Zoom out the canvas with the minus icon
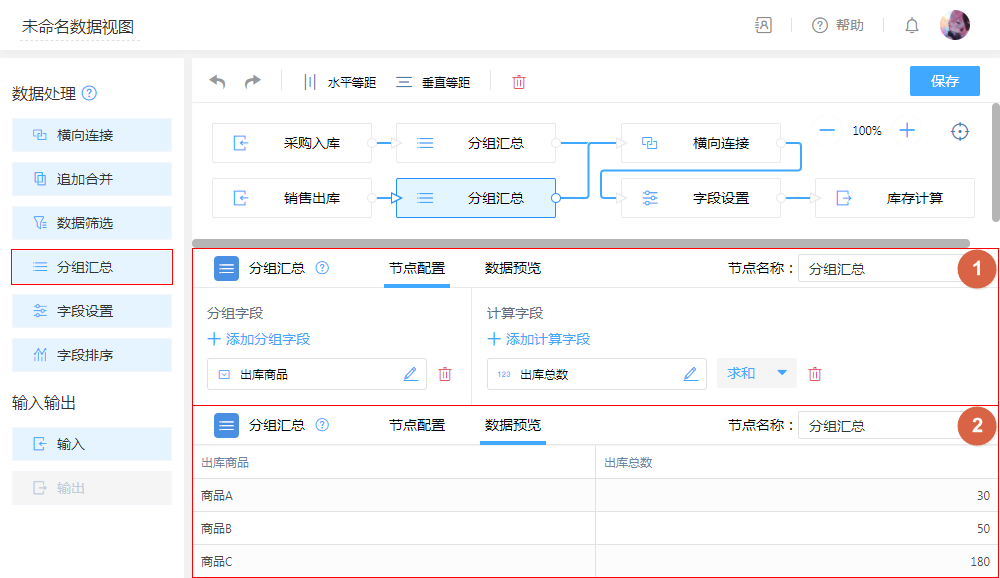 [827, 130]
